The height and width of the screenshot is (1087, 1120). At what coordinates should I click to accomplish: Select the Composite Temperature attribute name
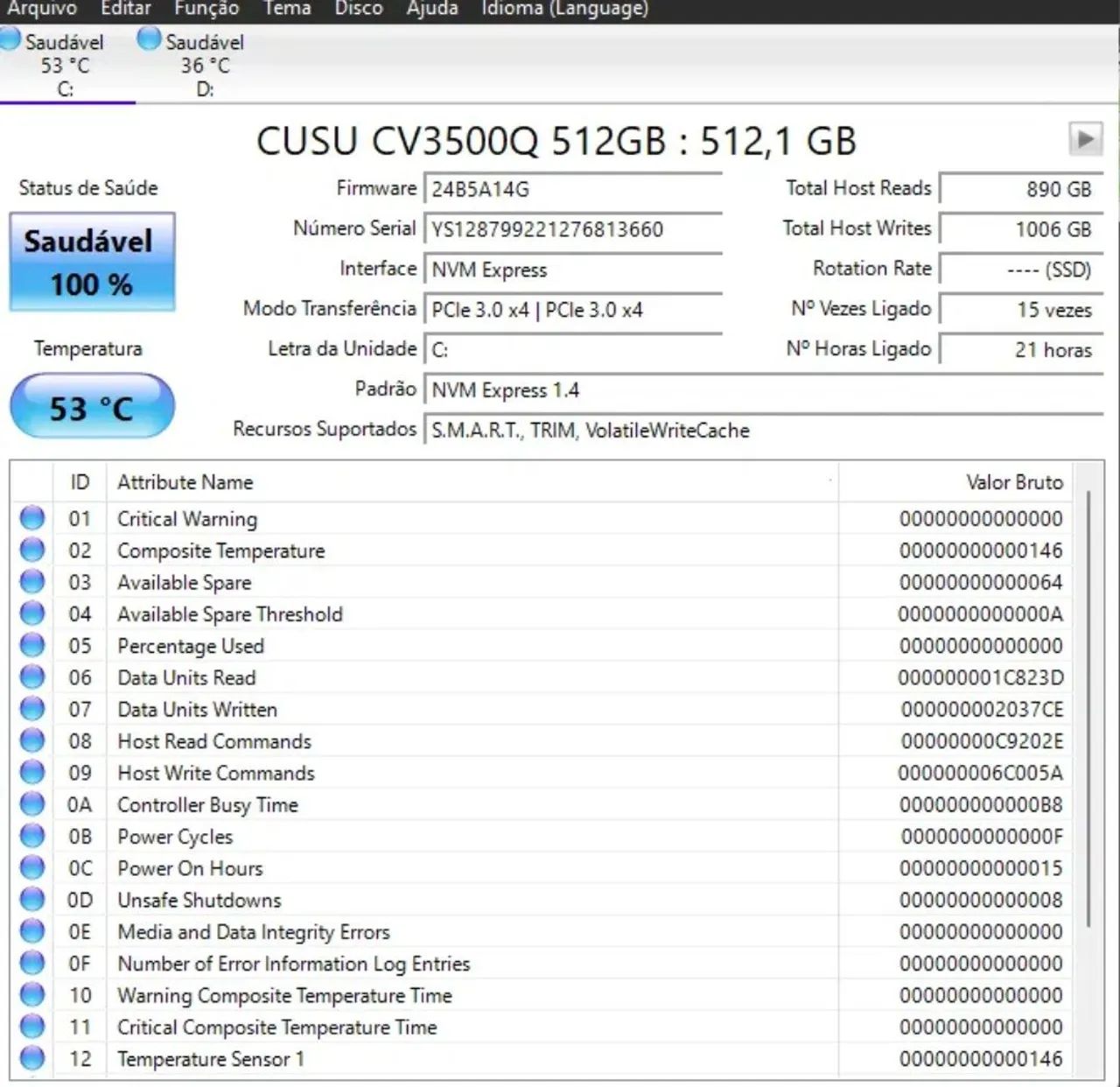pos(221,551)
